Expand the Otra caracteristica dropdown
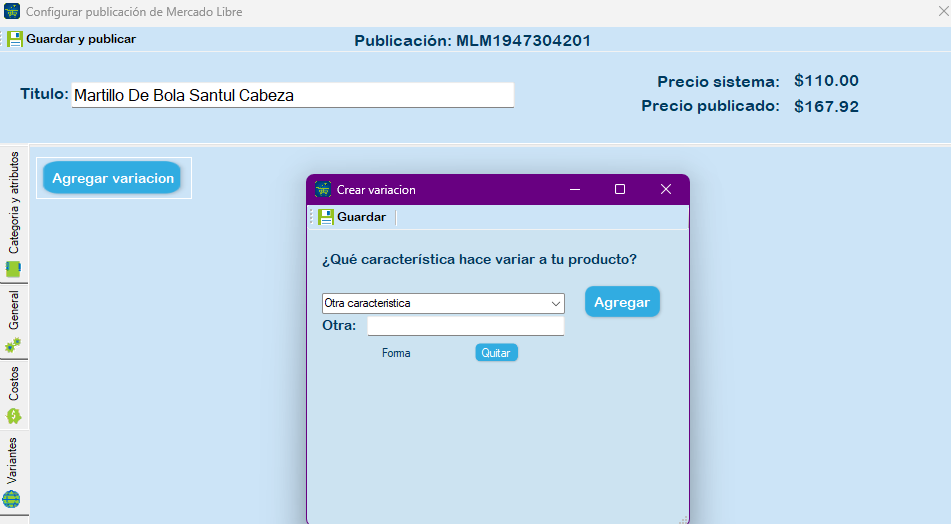Viewport: 951px width, 524px height. pos(556,303)
